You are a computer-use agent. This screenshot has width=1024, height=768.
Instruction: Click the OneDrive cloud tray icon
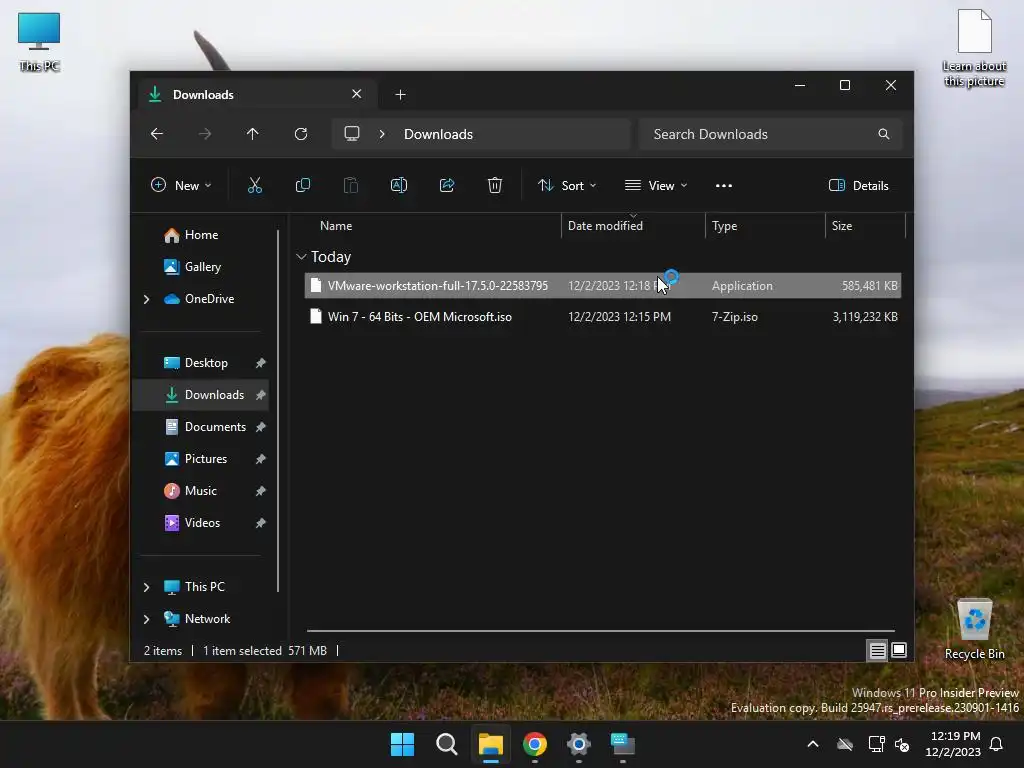[845, 744]
